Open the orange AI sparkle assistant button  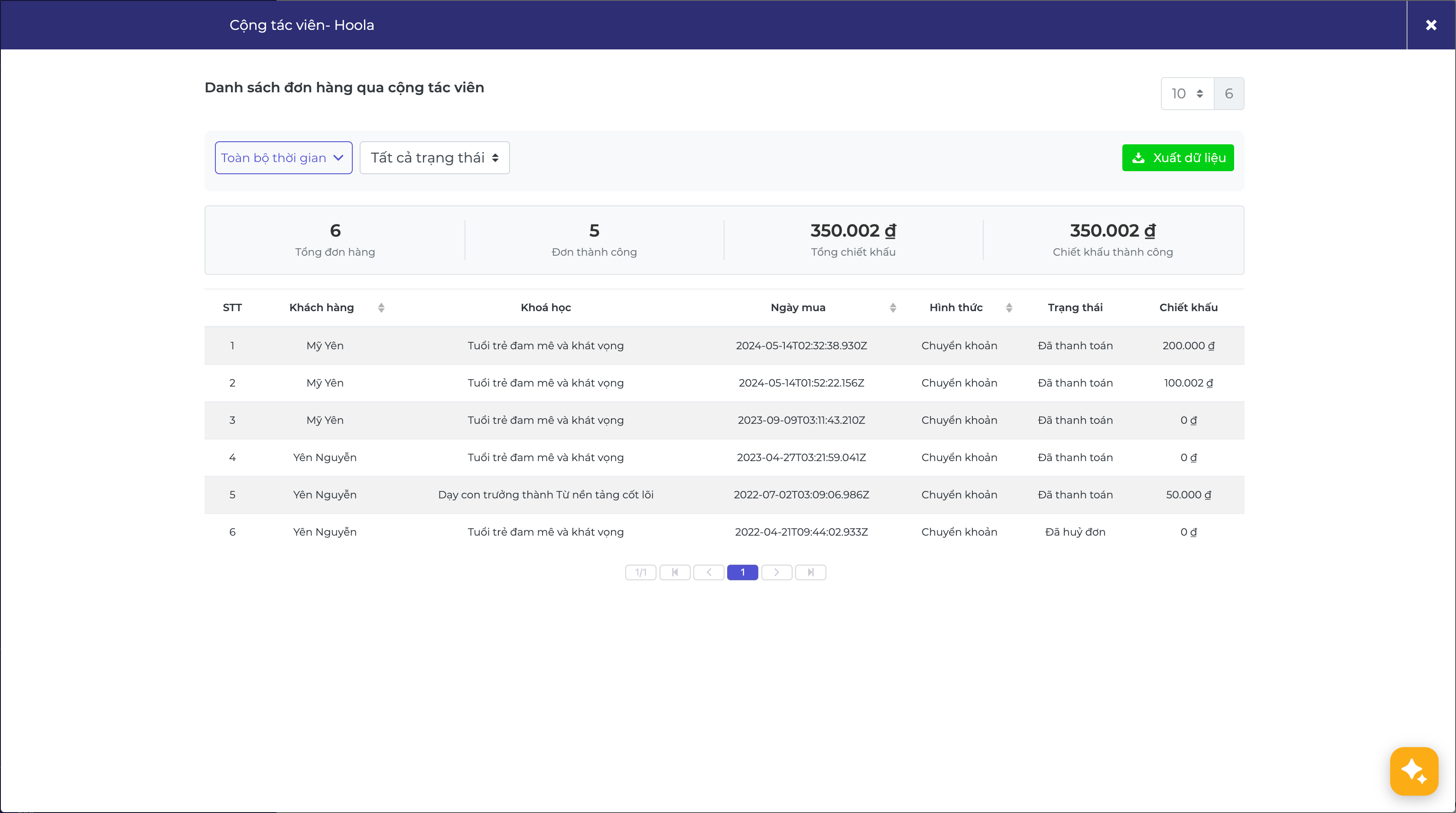[1414, 771]
